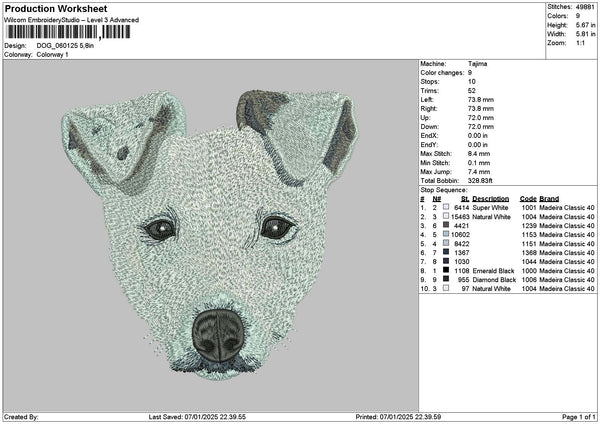Select the Natural White swatch with 15463 stitches
Image resolution: width=600 pixels, height=424 pixels.
[x=446, y=216]
